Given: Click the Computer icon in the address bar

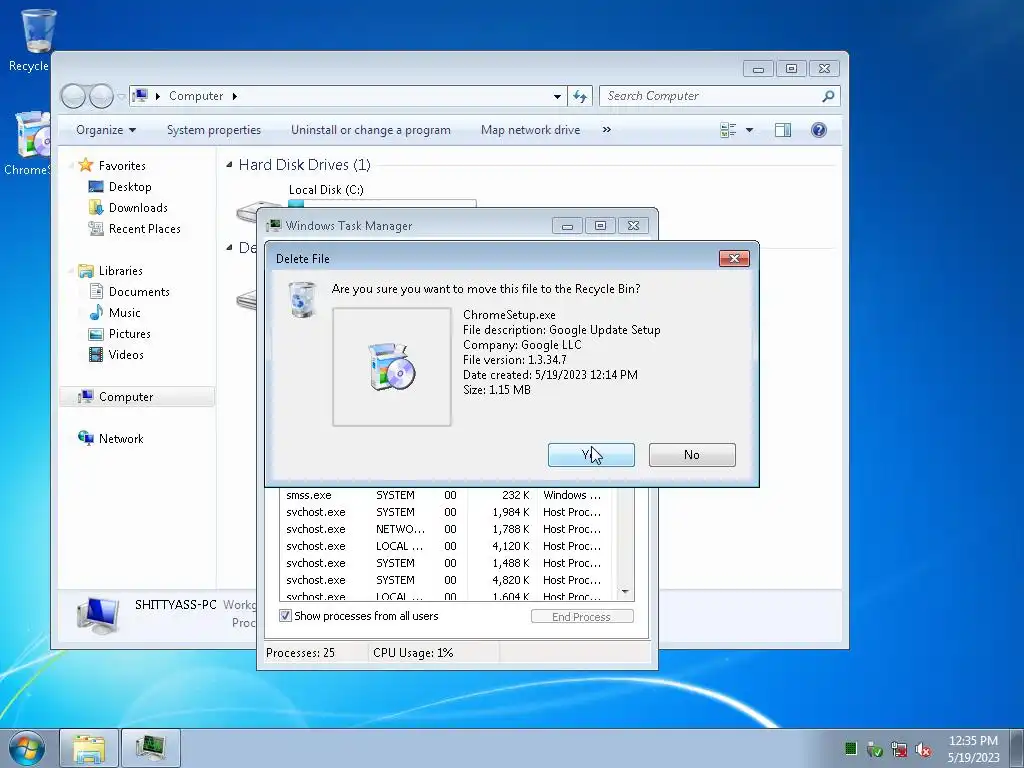Looking at the screenshot, I should [x=140, y=96].
